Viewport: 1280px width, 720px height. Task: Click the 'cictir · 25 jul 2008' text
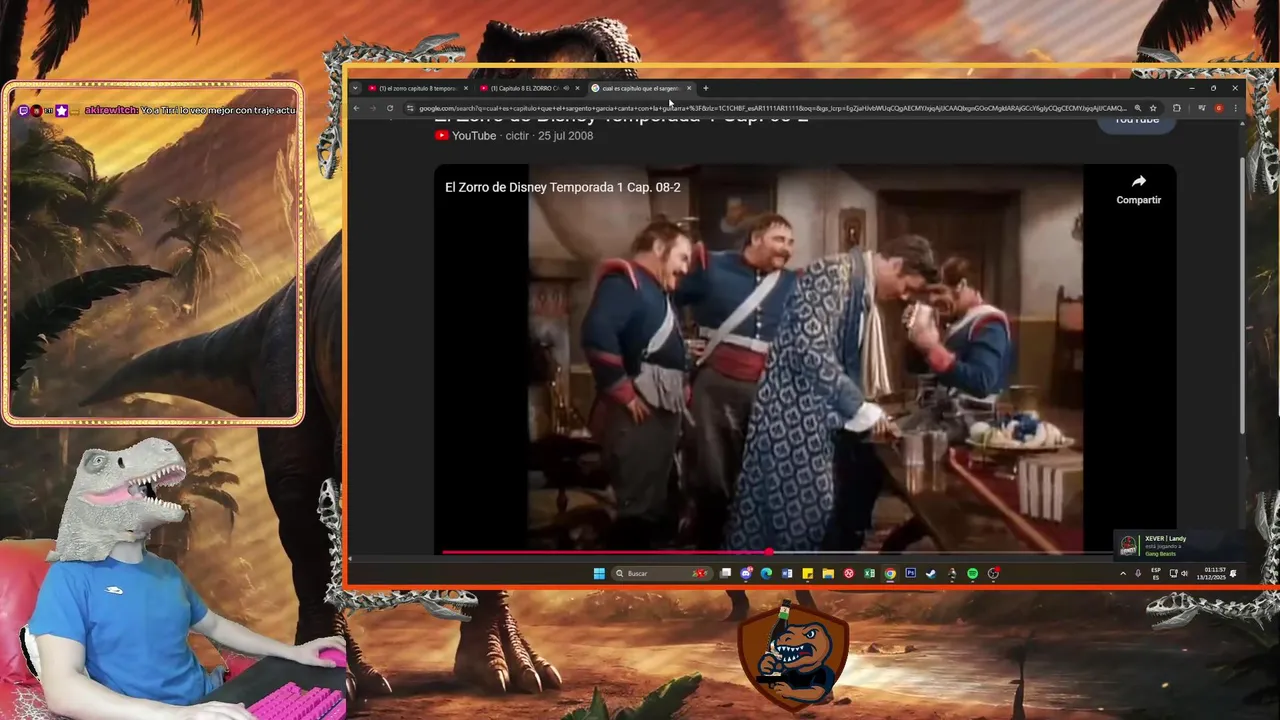(x=549, y=136)
